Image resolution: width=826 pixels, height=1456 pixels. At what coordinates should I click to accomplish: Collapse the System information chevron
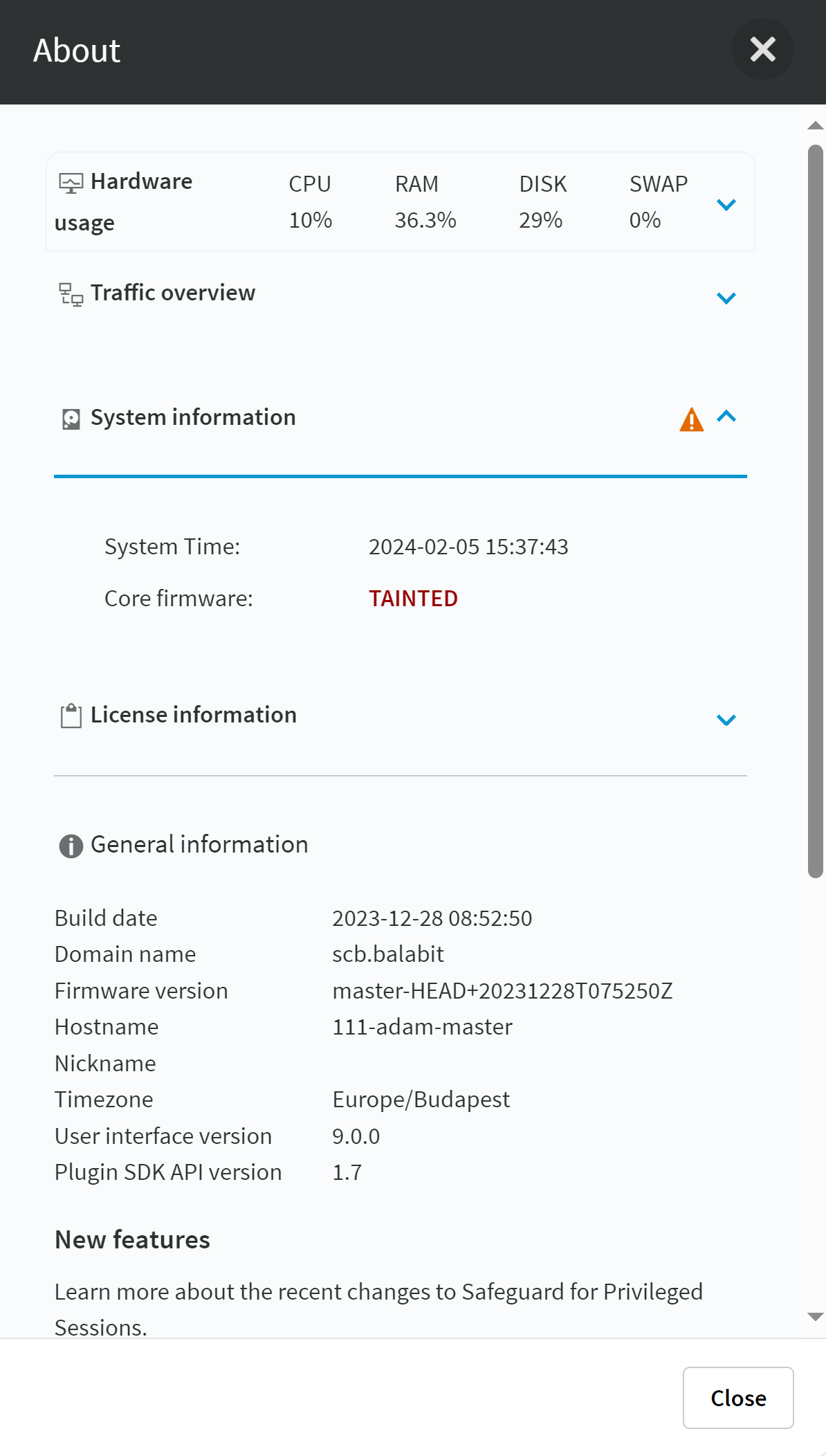(726, 417)
